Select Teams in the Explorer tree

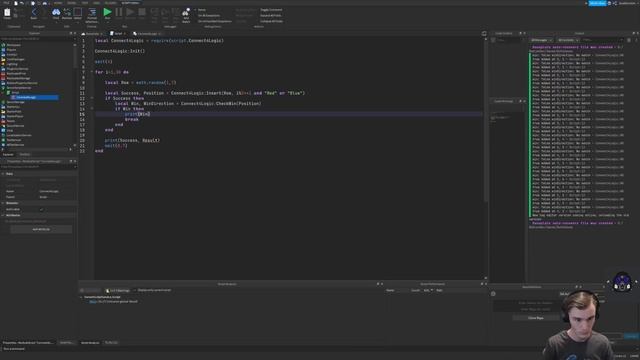click(11, 121)
